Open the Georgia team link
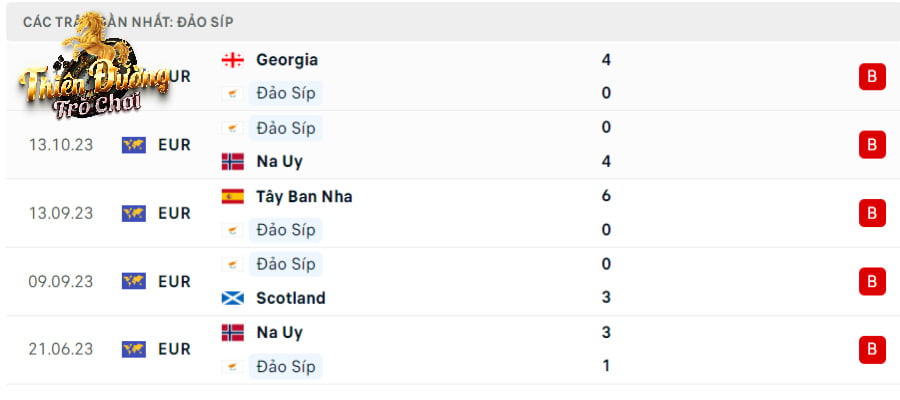This screenshot has height=400, width=900. [x=287, y=60]
